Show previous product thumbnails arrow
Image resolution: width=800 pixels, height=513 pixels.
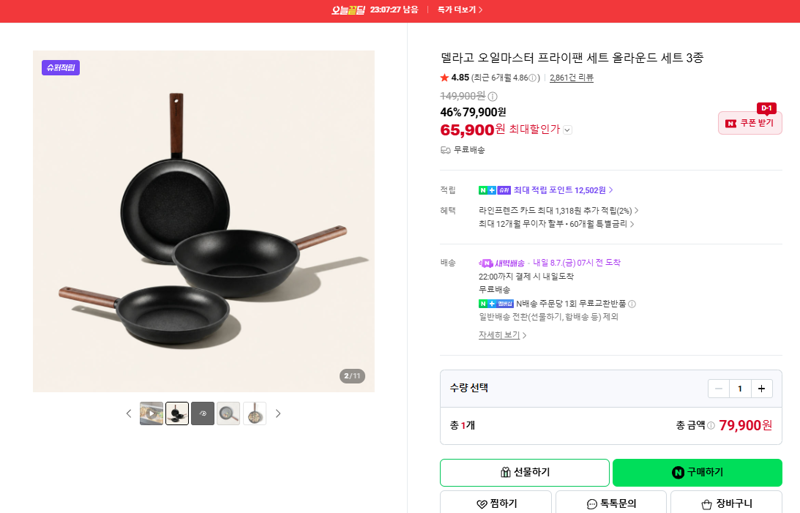click(x=129, y=413)
